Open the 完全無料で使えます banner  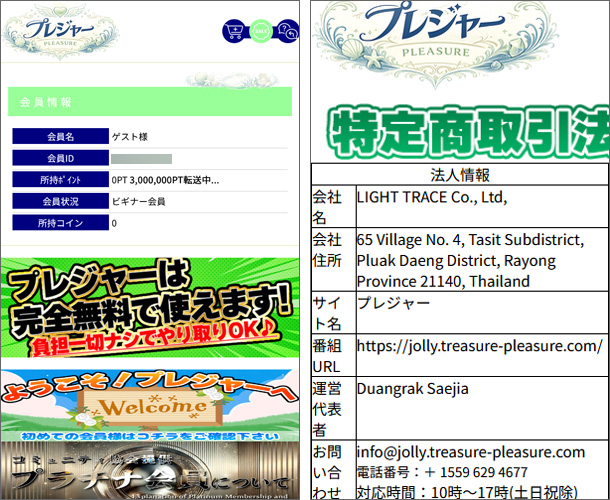point(150,309)
